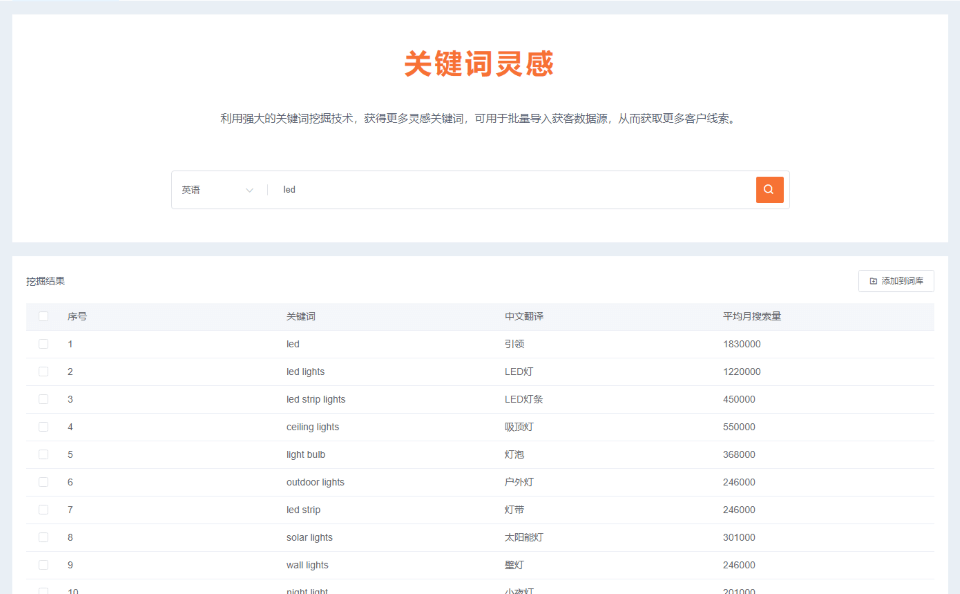This screenshot has width=960, height=594.
Task: Click the keyword input field containing 'led'
Action: tap(510, 190)
